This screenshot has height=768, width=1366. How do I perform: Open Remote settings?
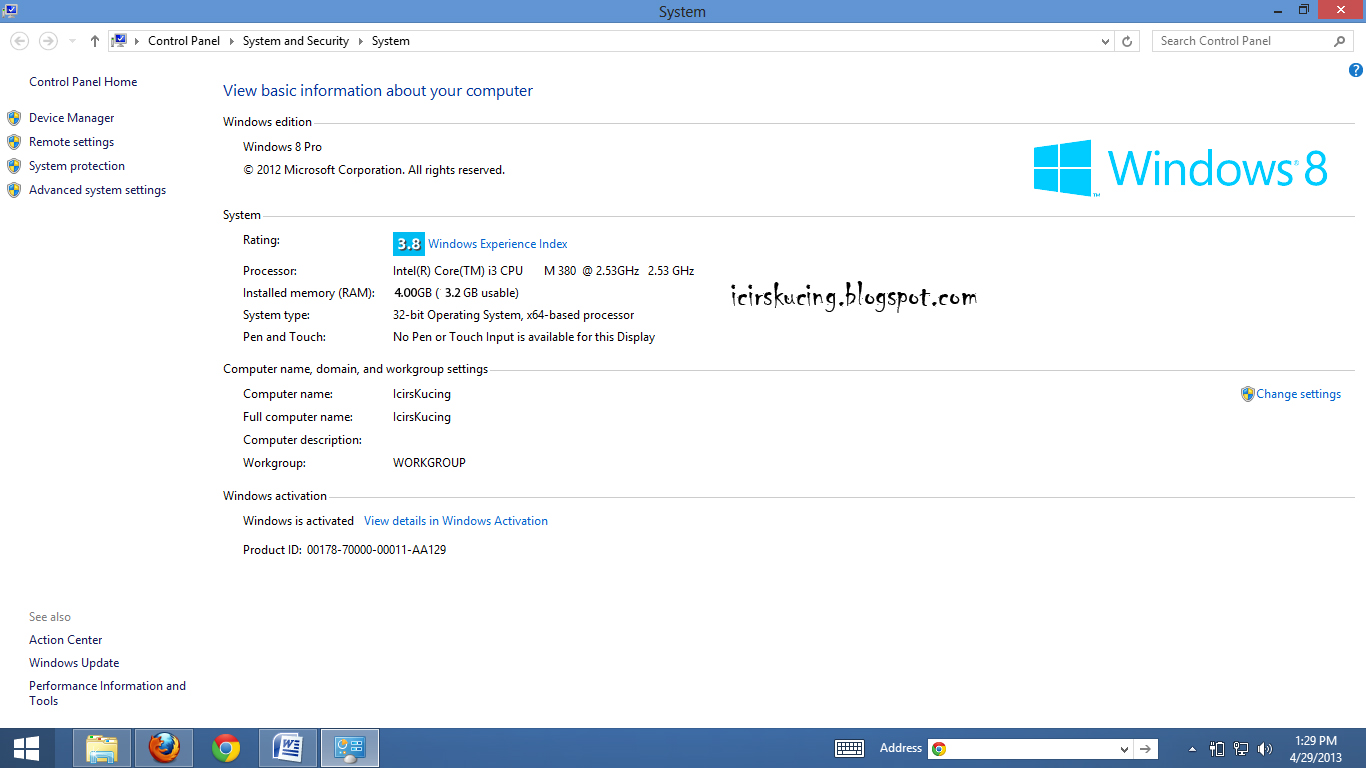click(x=71, y=142)
